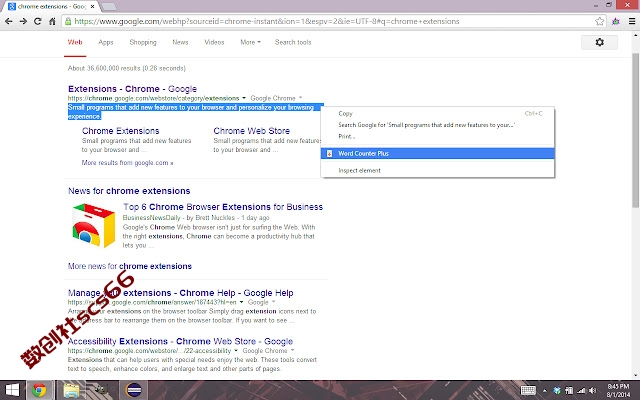The image size is (640, 400).
Task: Click the scrollbar down arrow
Action: [636, 376]
